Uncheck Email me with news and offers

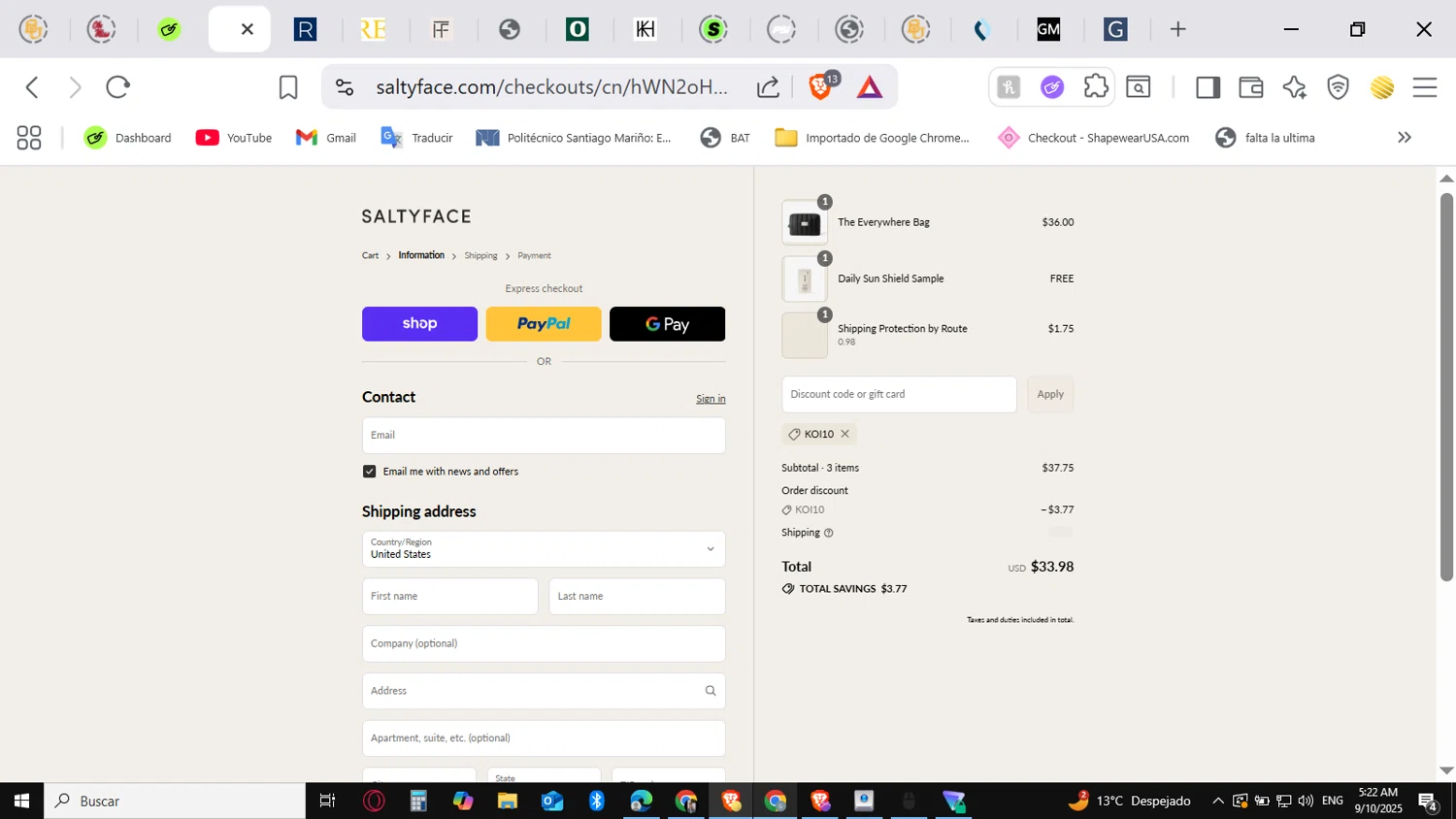tap(369, 472)
